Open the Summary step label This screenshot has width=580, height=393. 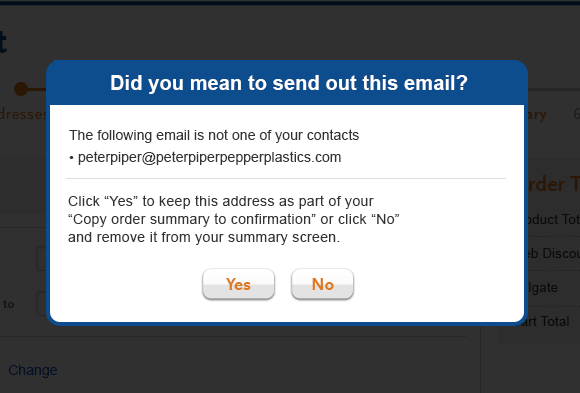tap(535, 115)
